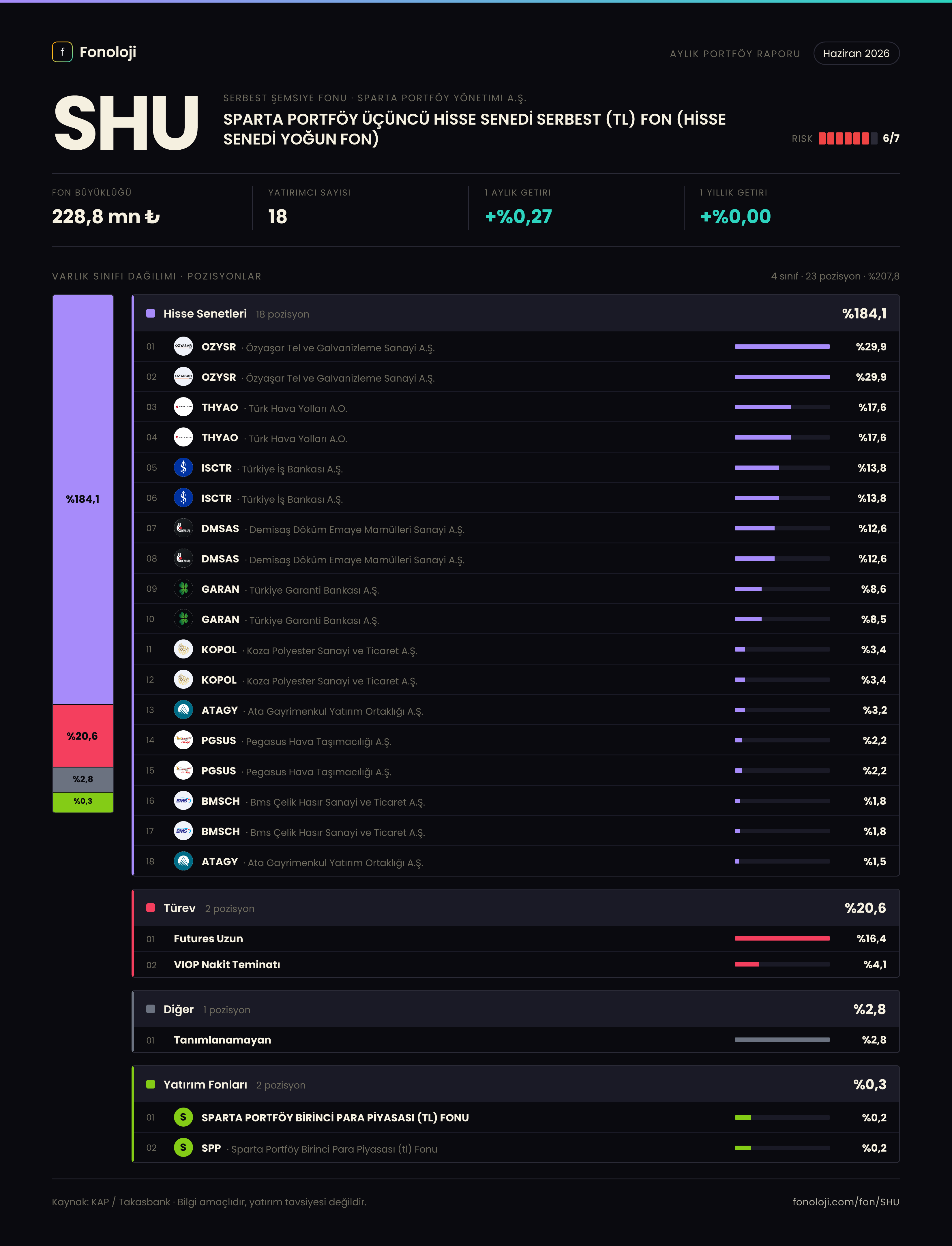
Task: Click the Tanımlanamayan position name
Action: click(x=222, y=1040)
